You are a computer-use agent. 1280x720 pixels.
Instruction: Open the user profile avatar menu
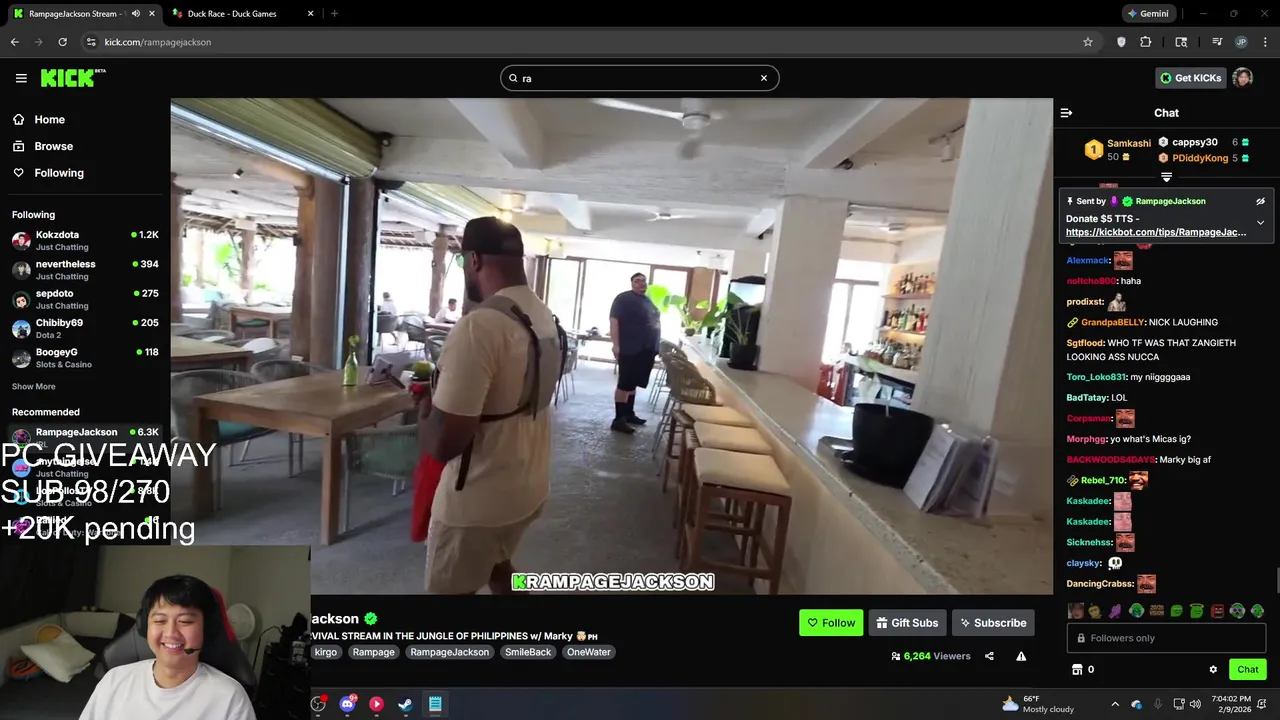[x=1243, y=78]
